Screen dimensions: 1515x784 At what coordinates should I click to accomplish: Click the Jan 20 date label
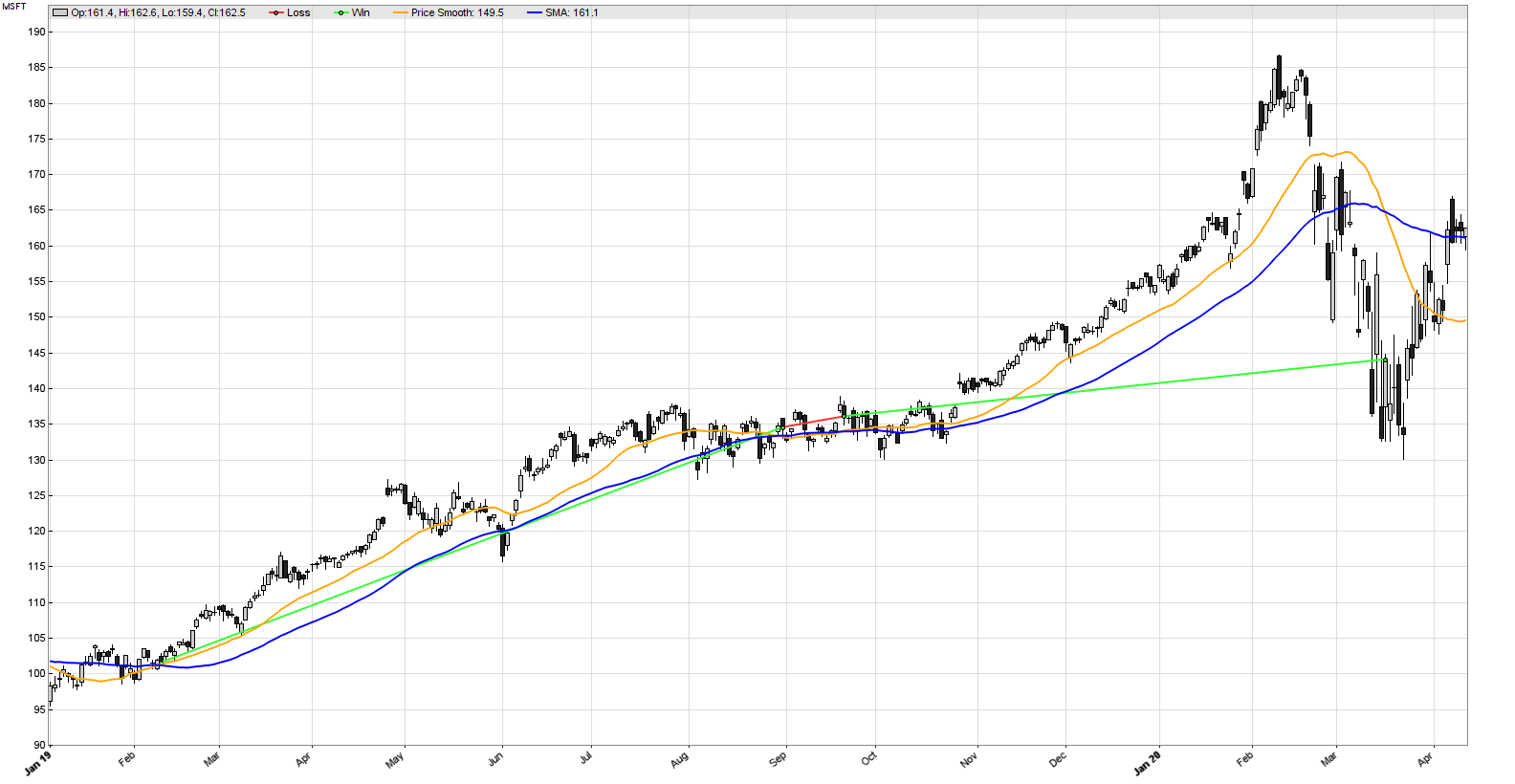tap(1148, 762)
